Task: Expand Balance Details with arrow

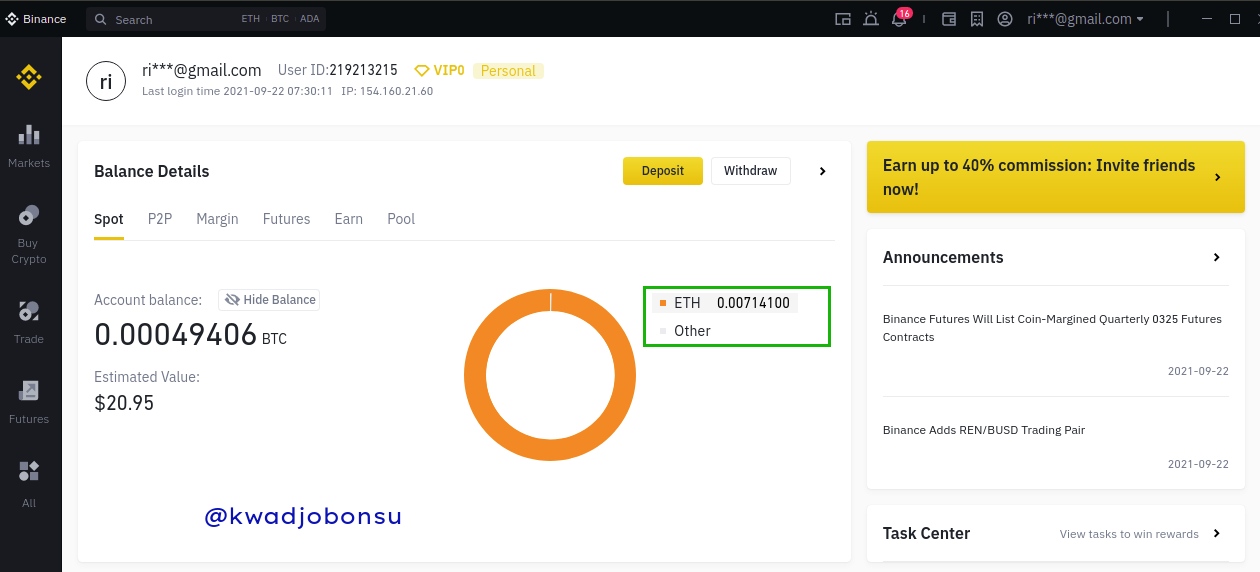Action: point(823,171)
